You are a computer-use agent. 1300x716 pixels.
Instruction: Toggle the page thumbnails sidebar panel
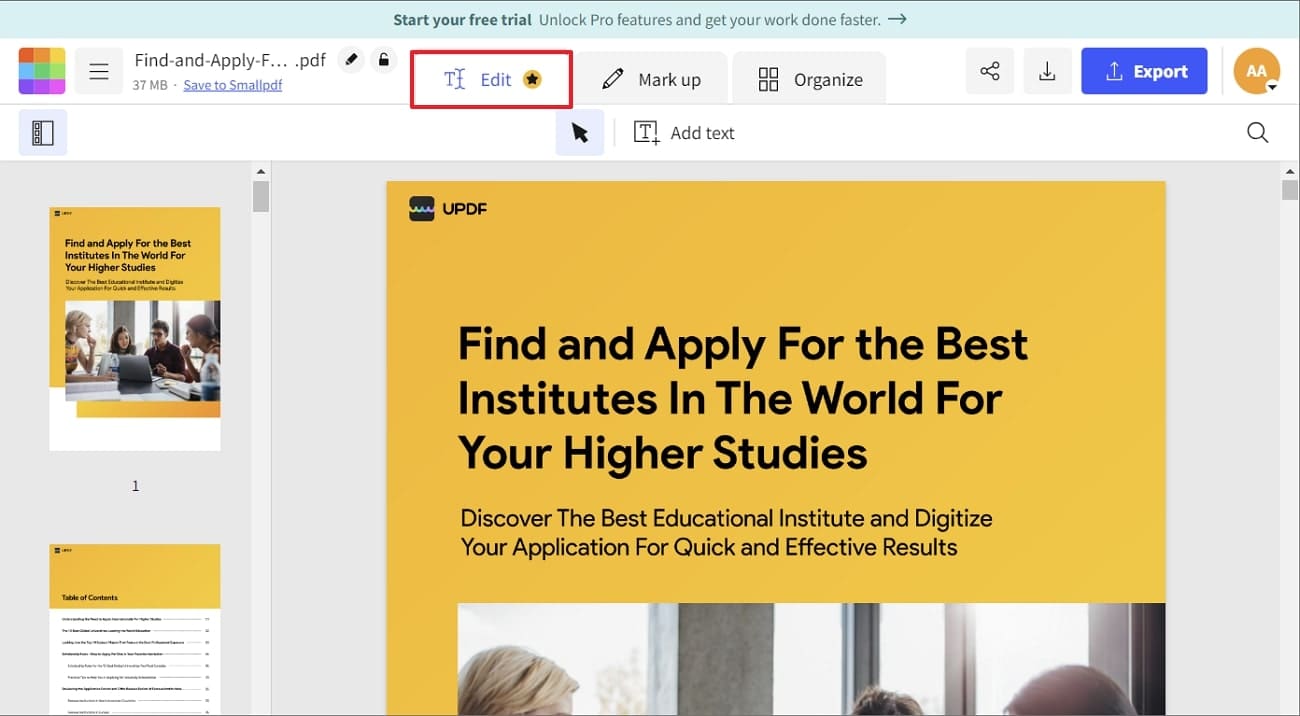(x=42, y=132)
